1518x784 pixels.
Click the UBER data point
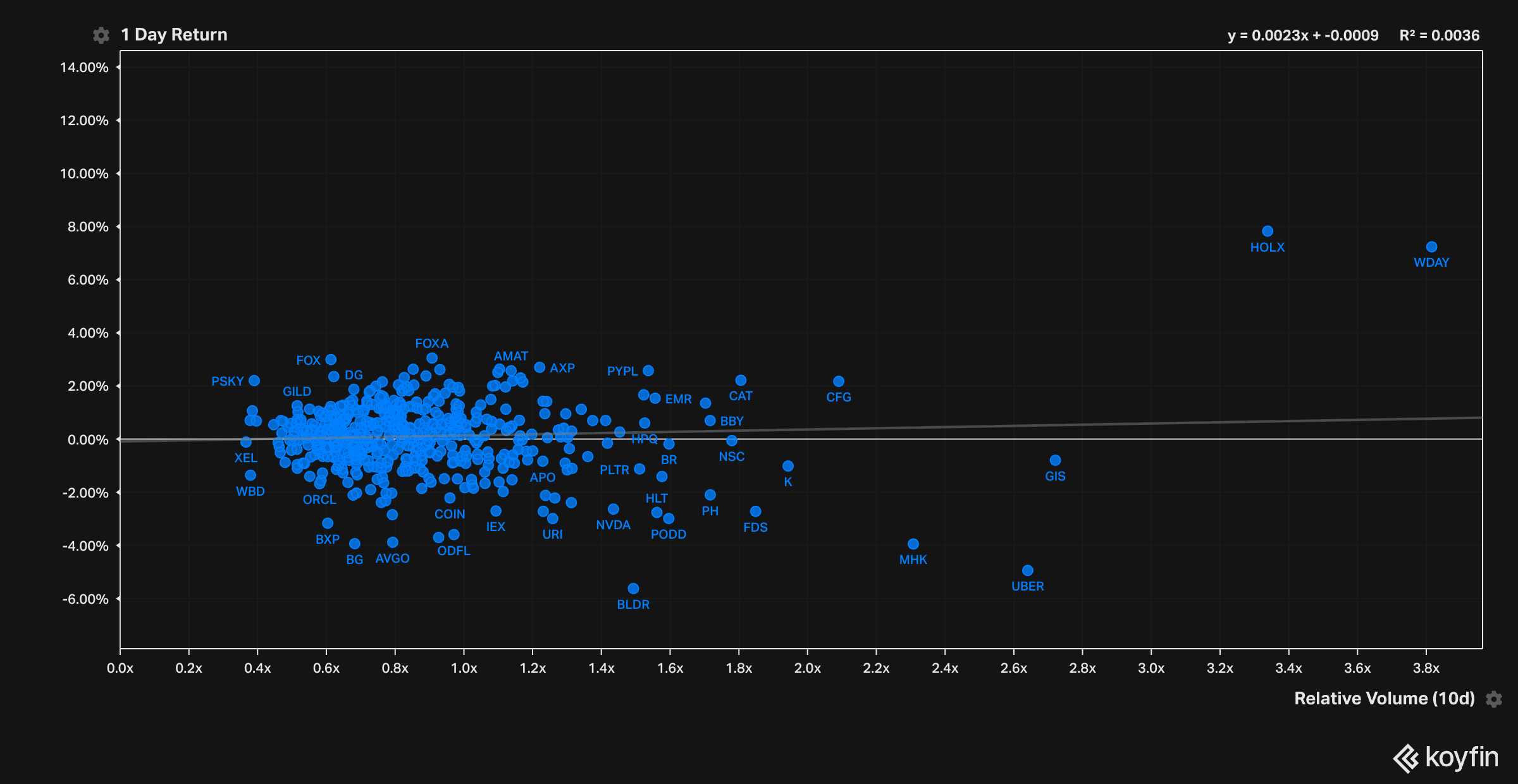[1028, 570]
